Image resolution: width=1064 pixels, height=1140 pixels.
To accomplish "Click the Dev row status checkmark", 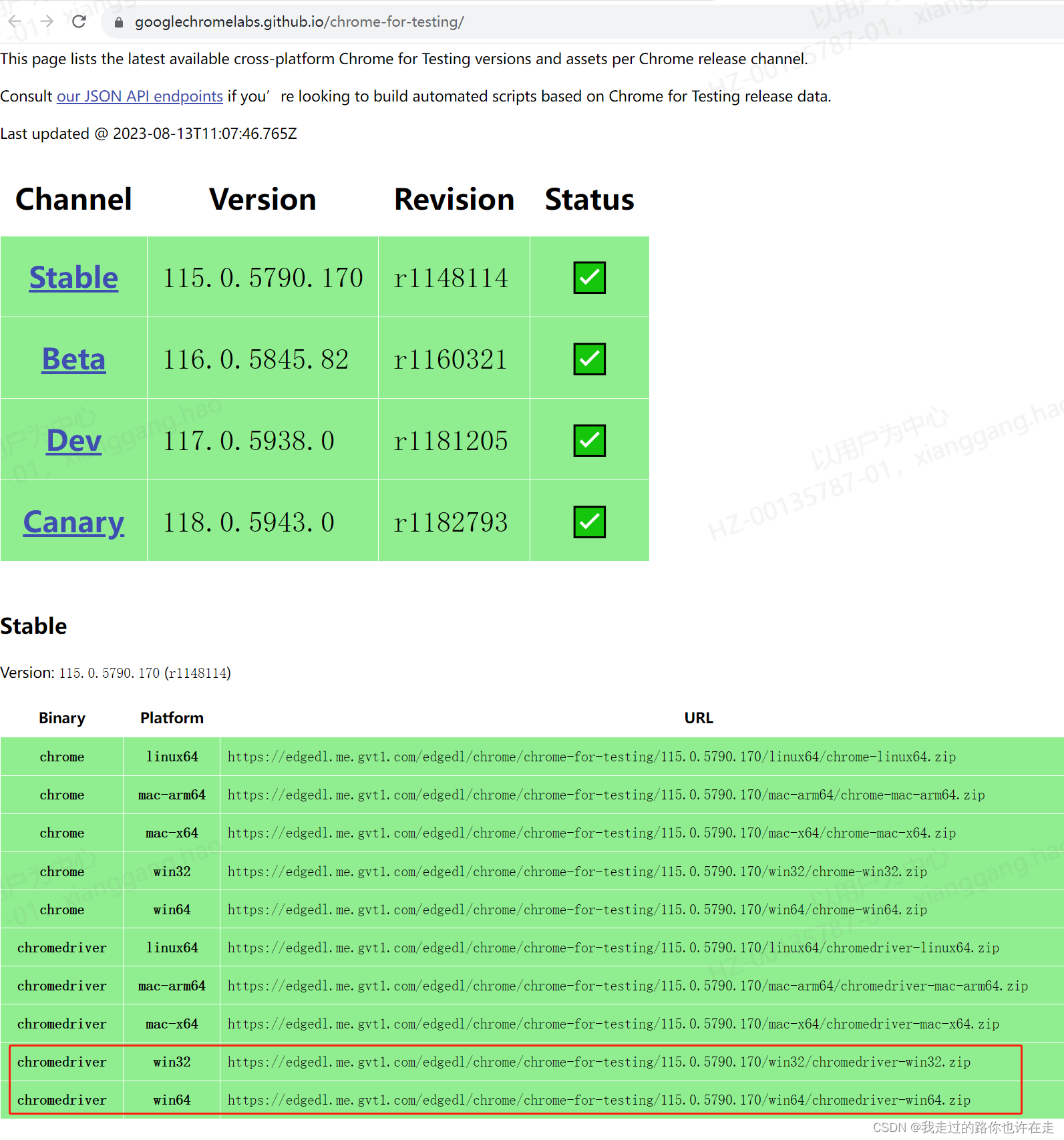I will point(589,440).
